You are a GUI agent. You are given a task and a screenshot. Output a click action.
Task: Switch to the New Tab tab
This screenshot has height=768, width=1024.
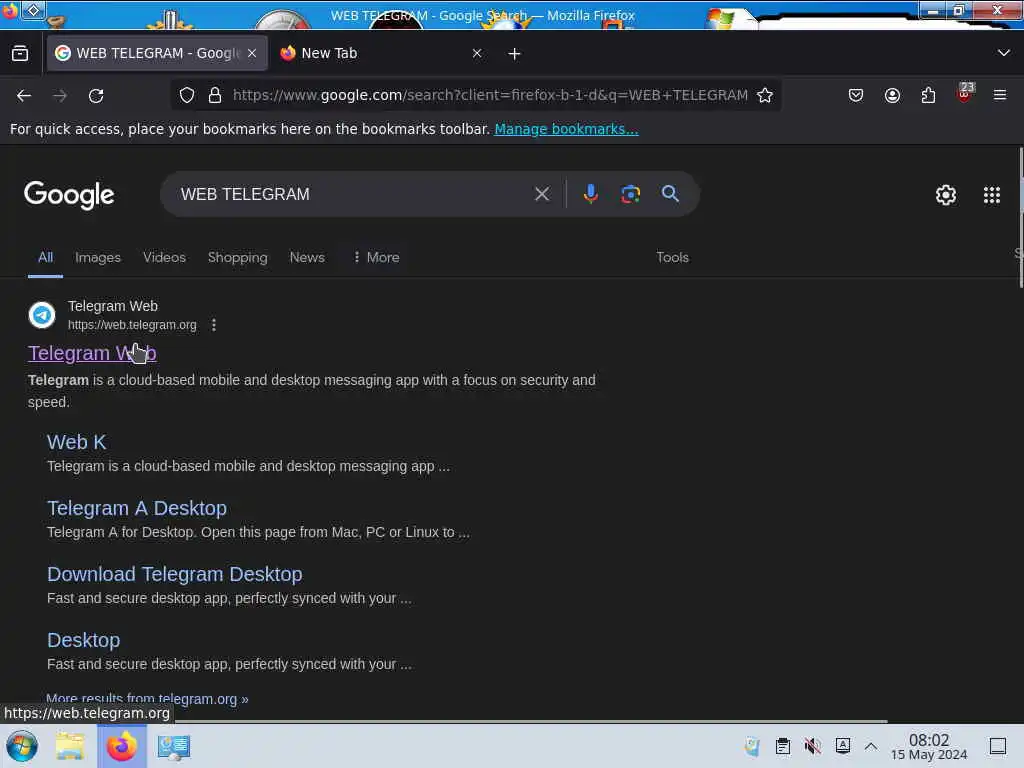[381, 53]
